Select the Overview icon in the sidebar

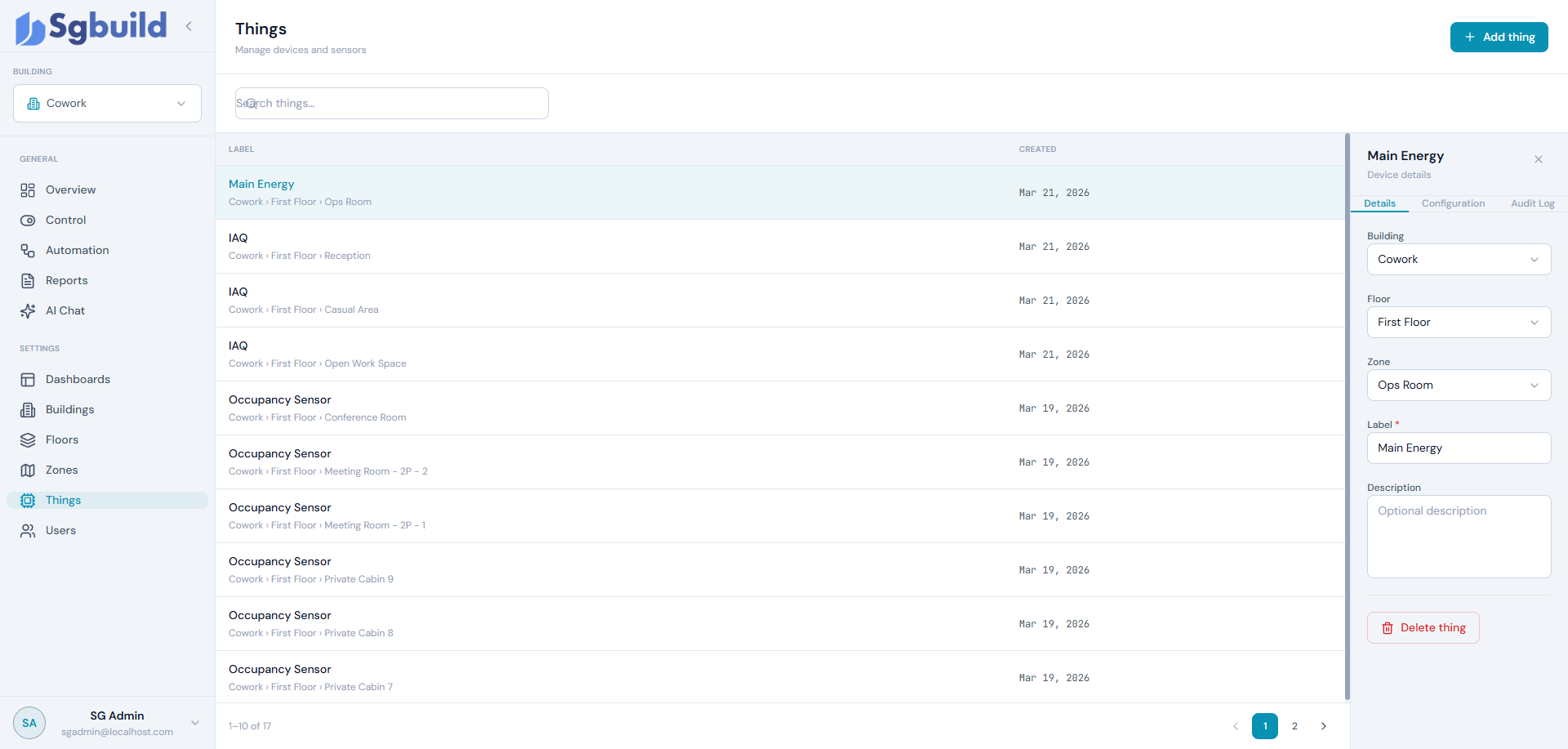pos(29,189)
